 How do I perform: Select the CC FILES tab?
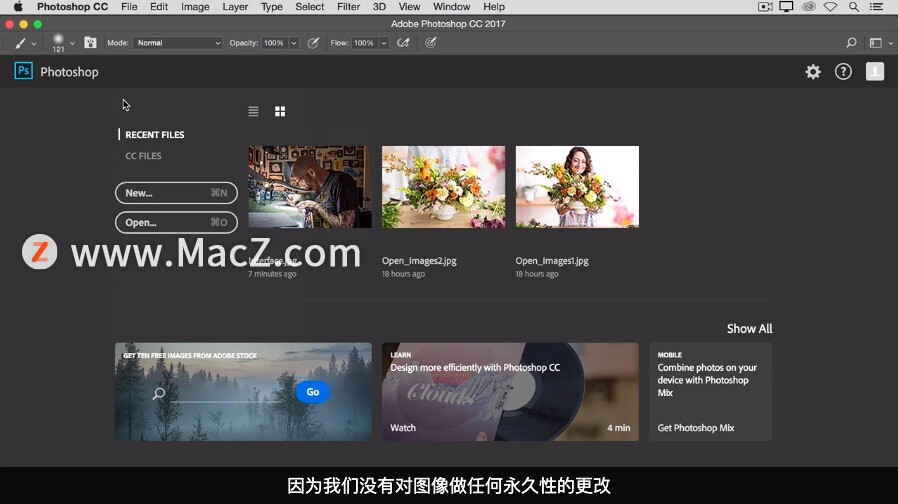(x=143, y=156)
